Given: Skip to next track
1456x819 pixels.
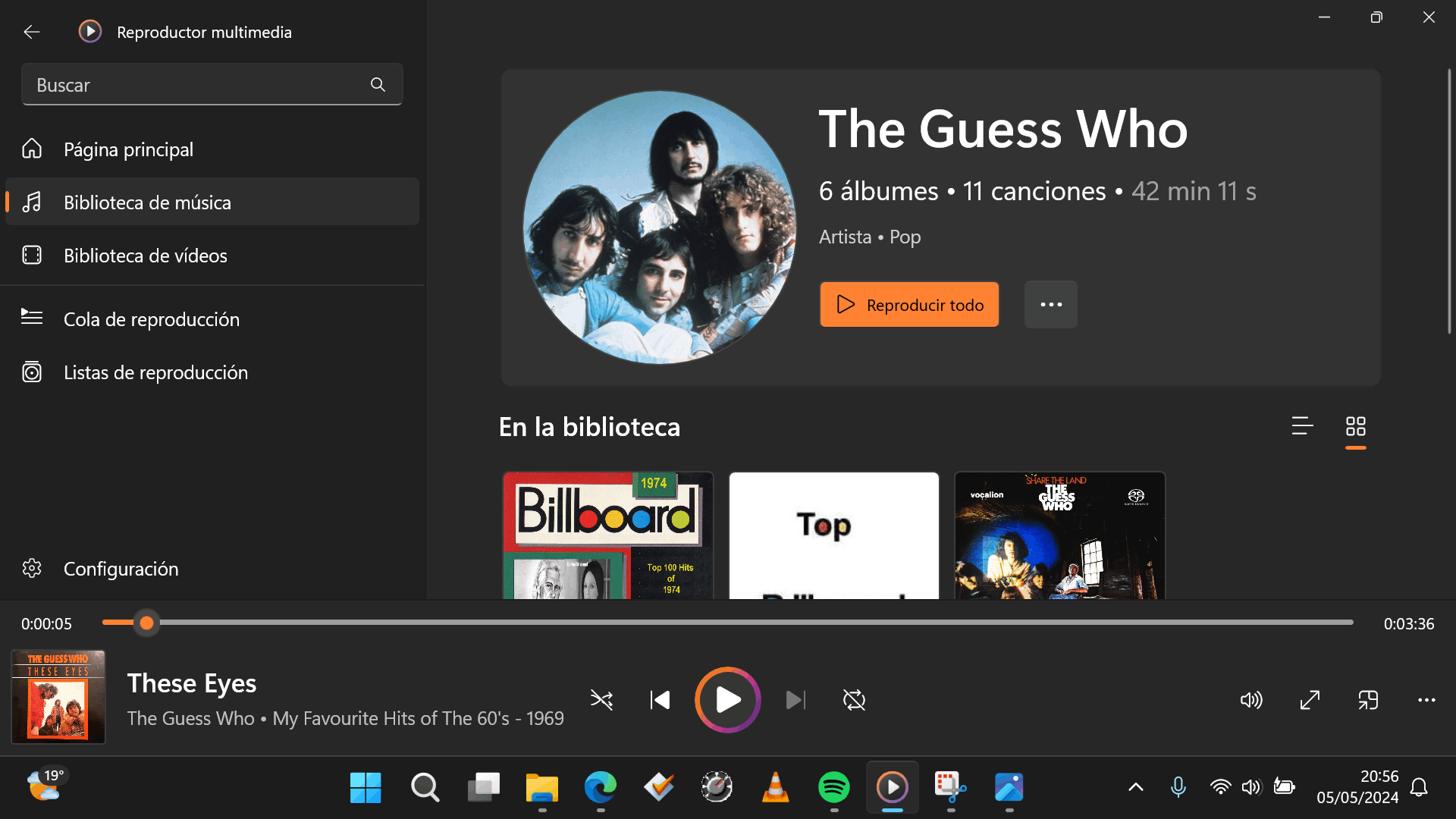Looking at the screenshot, I should pyautogui.click(x=795, y=700).
